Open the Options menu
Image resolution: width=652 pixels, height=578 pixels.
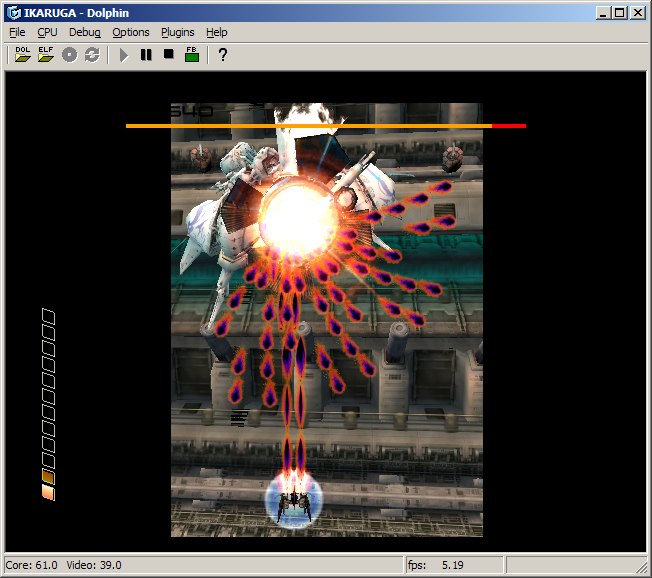point(131,32)
